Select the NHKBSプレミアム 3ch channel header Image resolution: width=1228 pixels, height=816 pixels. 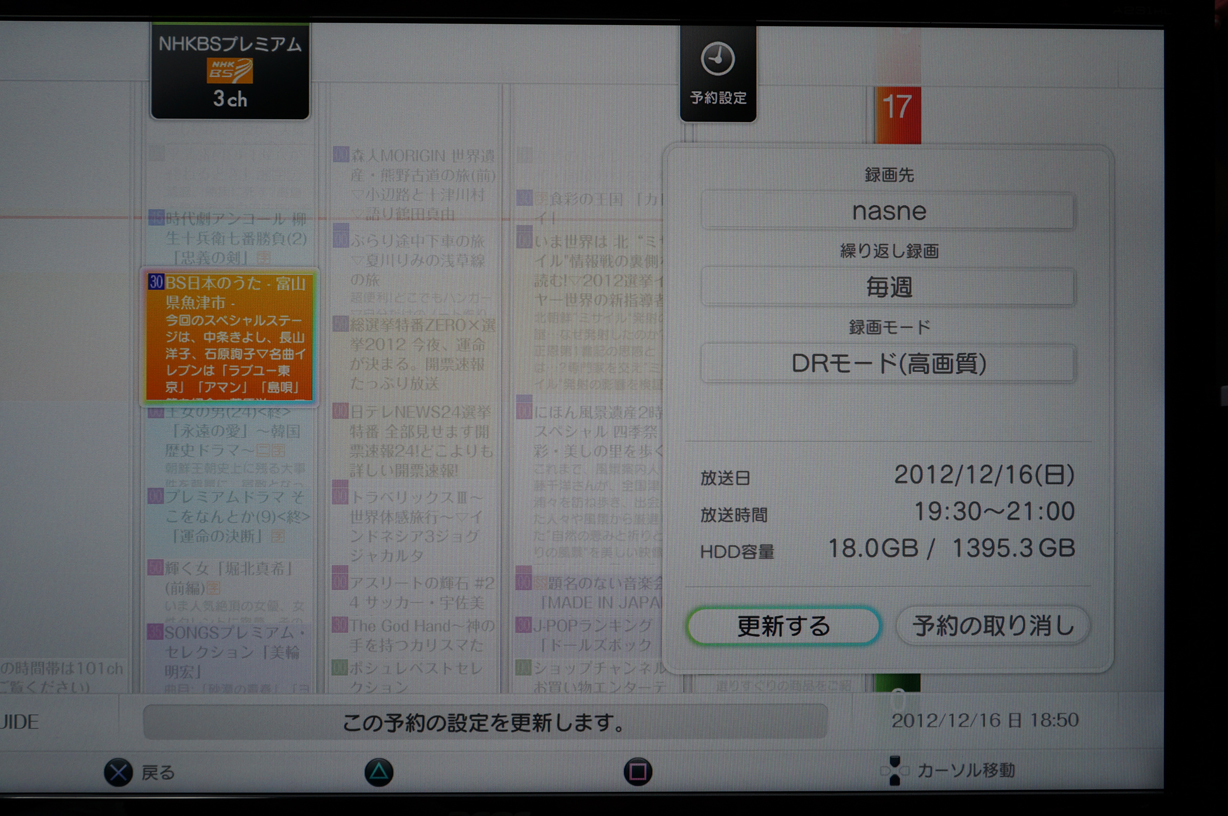pos(230,70)
